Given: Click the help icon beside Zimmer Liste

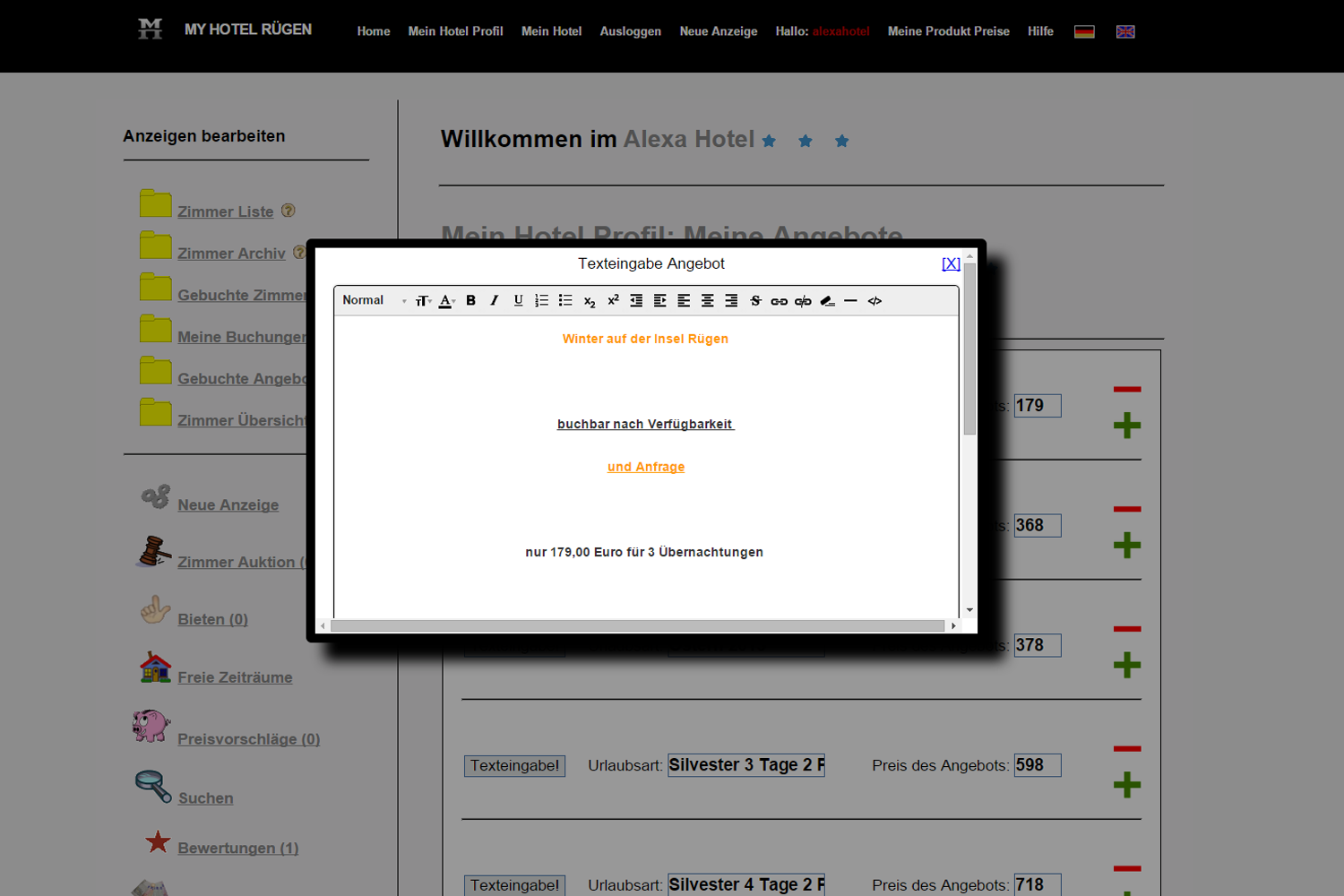Looking at the screenshot, I should point(289,211).
